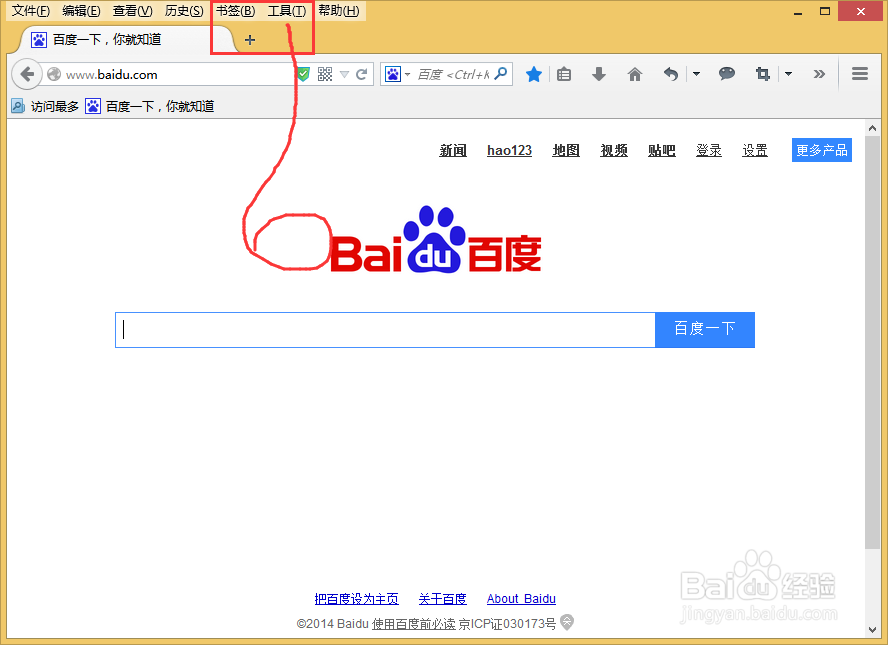Screen dimensions: 888x645
Task: Expand the undo arrow dropdown
Action: click(697, 74)
